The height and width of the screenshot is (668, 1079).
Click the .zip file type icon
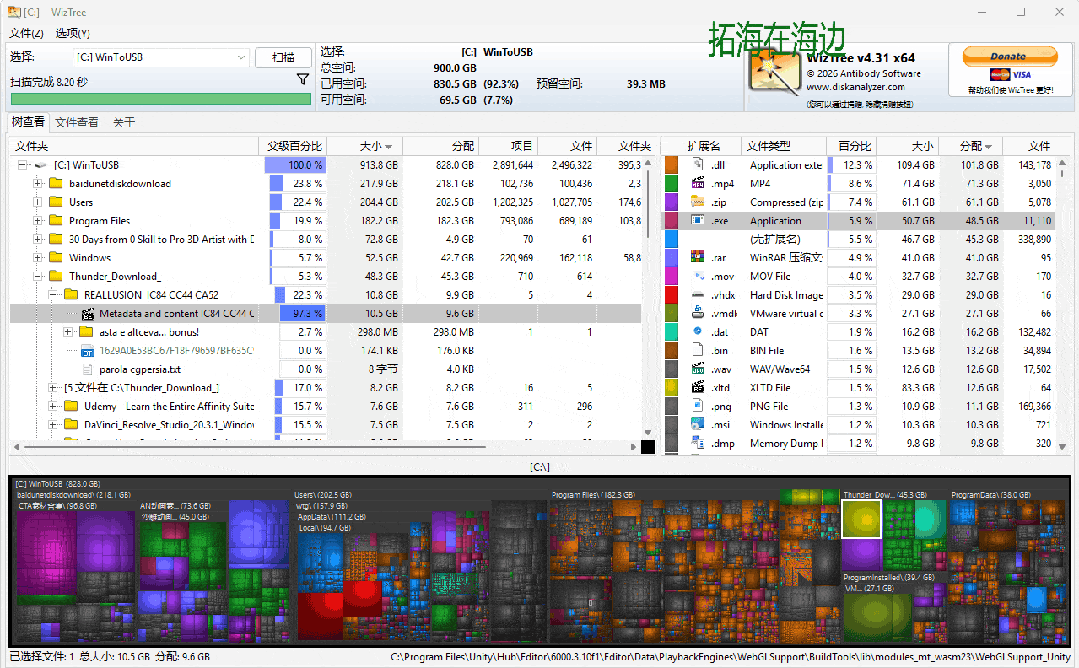coord(698,202)
